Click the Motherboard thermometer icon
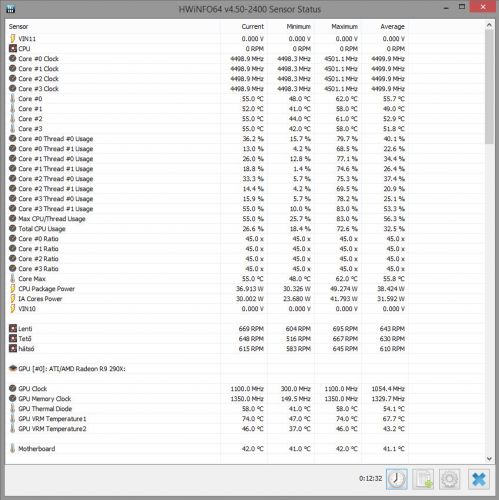 [x=13, y=449]
